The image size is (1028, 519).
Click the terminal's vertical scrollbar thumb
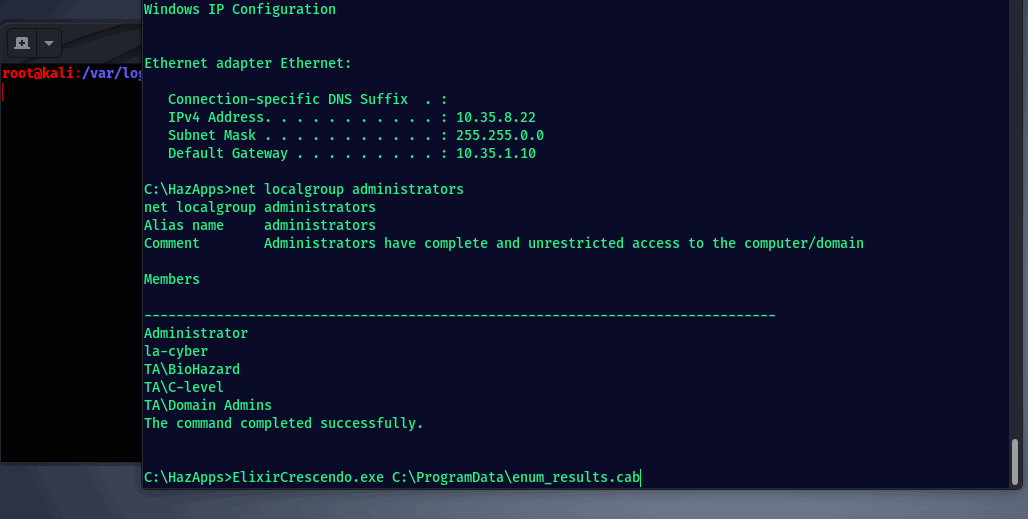tap(1015, 463)
